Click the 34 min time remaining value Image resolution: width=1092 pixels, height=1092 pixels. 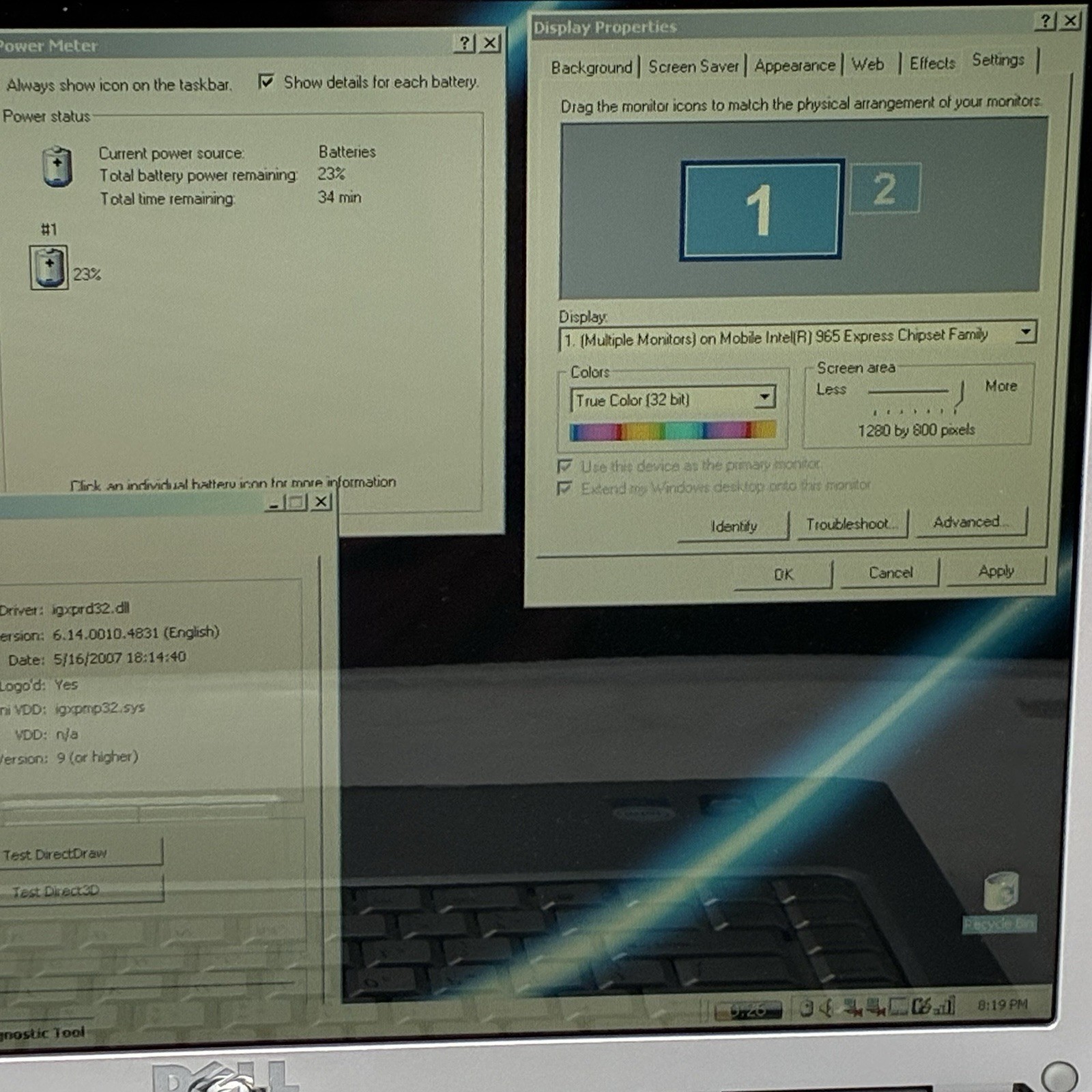(x=339, y=197)
